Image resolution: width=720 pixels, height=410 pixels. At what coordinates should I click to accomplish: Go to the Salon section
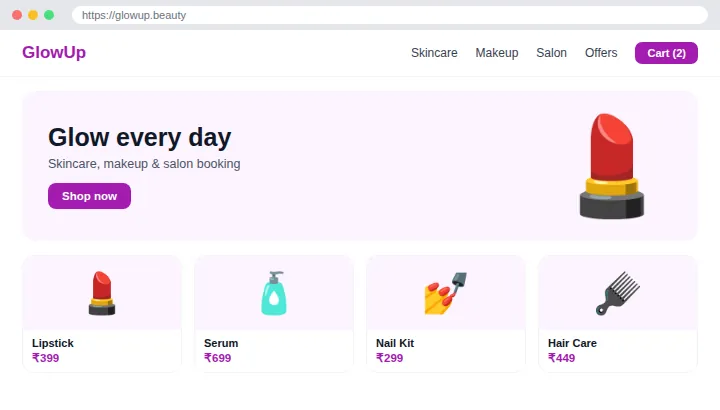(551, 53)
